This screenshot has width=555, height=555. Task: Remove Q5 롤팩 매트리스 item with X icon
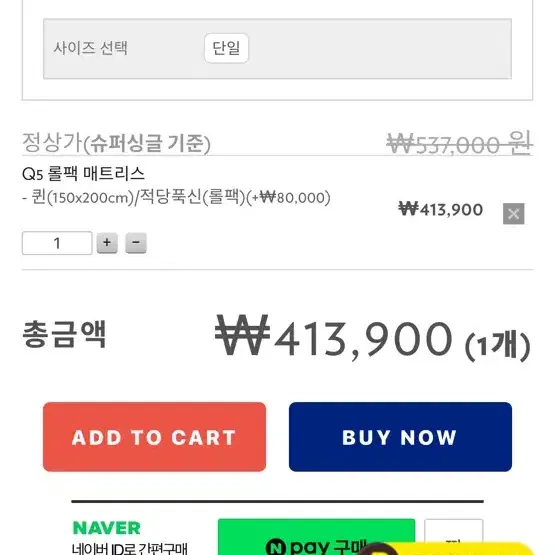pos(513,213)
